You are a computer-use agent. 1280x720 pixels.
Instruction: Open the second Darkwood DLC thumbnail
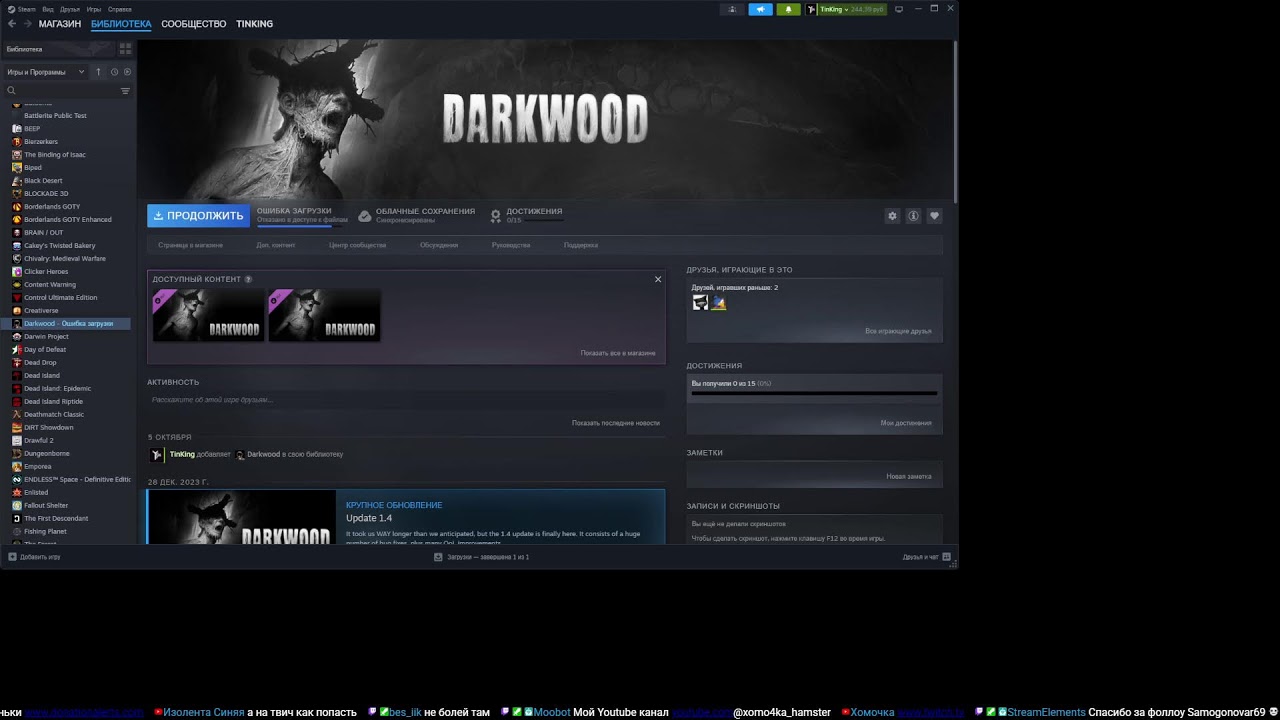click(x=325, y=315)
